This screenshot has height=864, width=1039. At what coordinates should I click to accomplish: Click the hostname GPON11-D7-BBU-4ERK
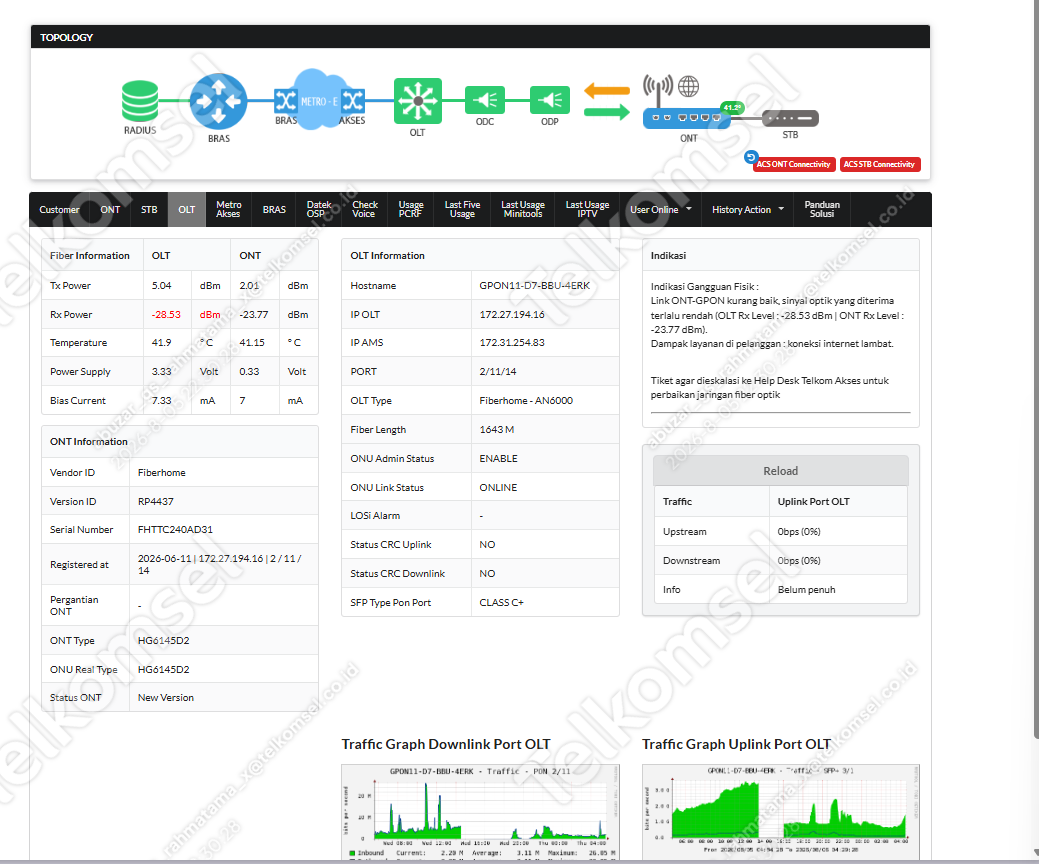click(x=535, y=286)
